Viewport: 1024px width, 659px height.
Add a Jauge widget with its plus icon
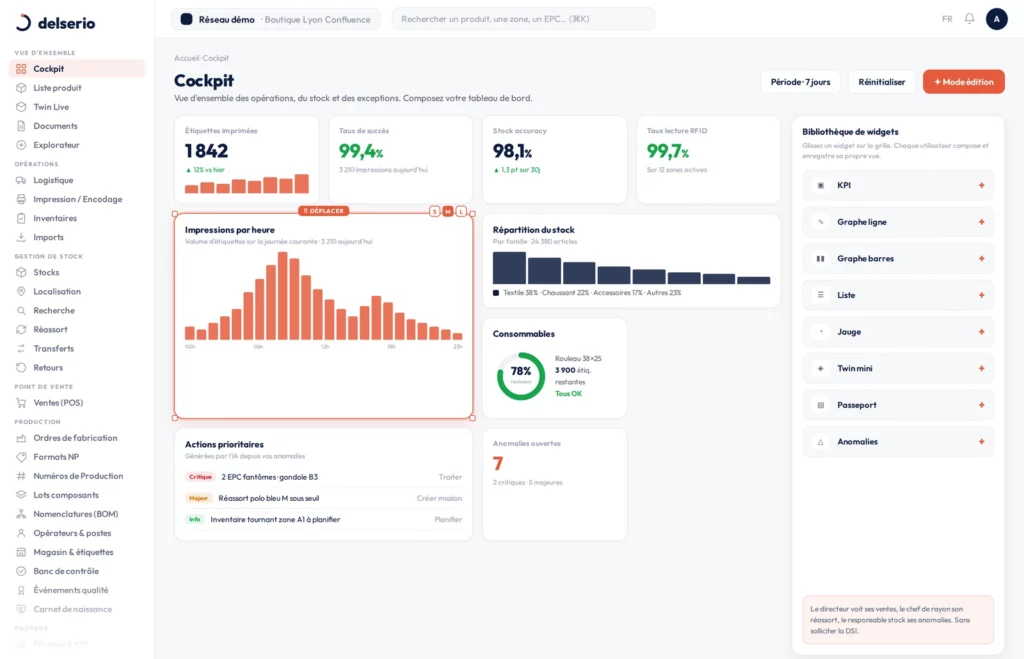[981, 332]
